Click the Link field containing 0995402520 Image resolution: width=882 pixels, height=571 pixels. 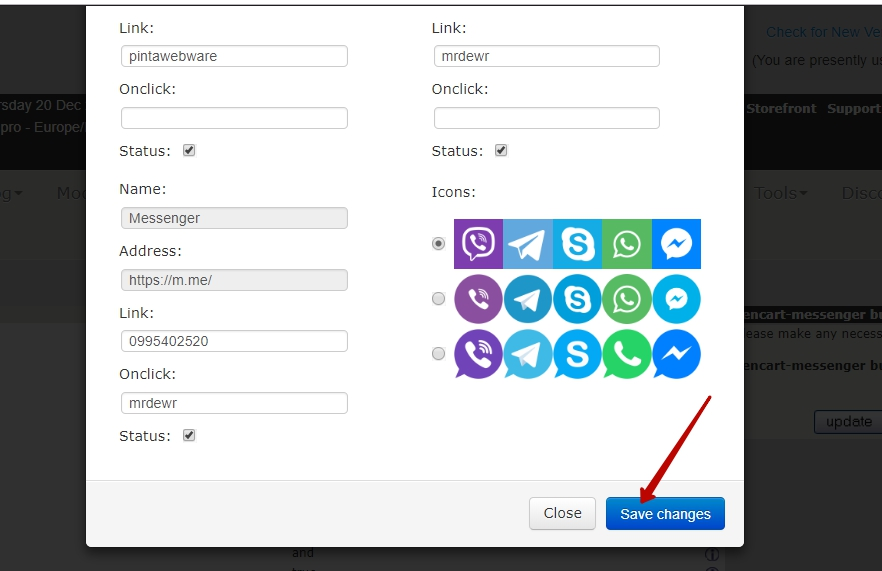[234, 341]
